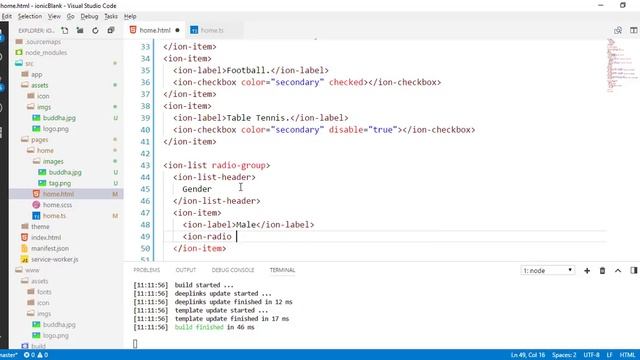Open manifest.json file

pyautogui.click(x=50, y=248)
